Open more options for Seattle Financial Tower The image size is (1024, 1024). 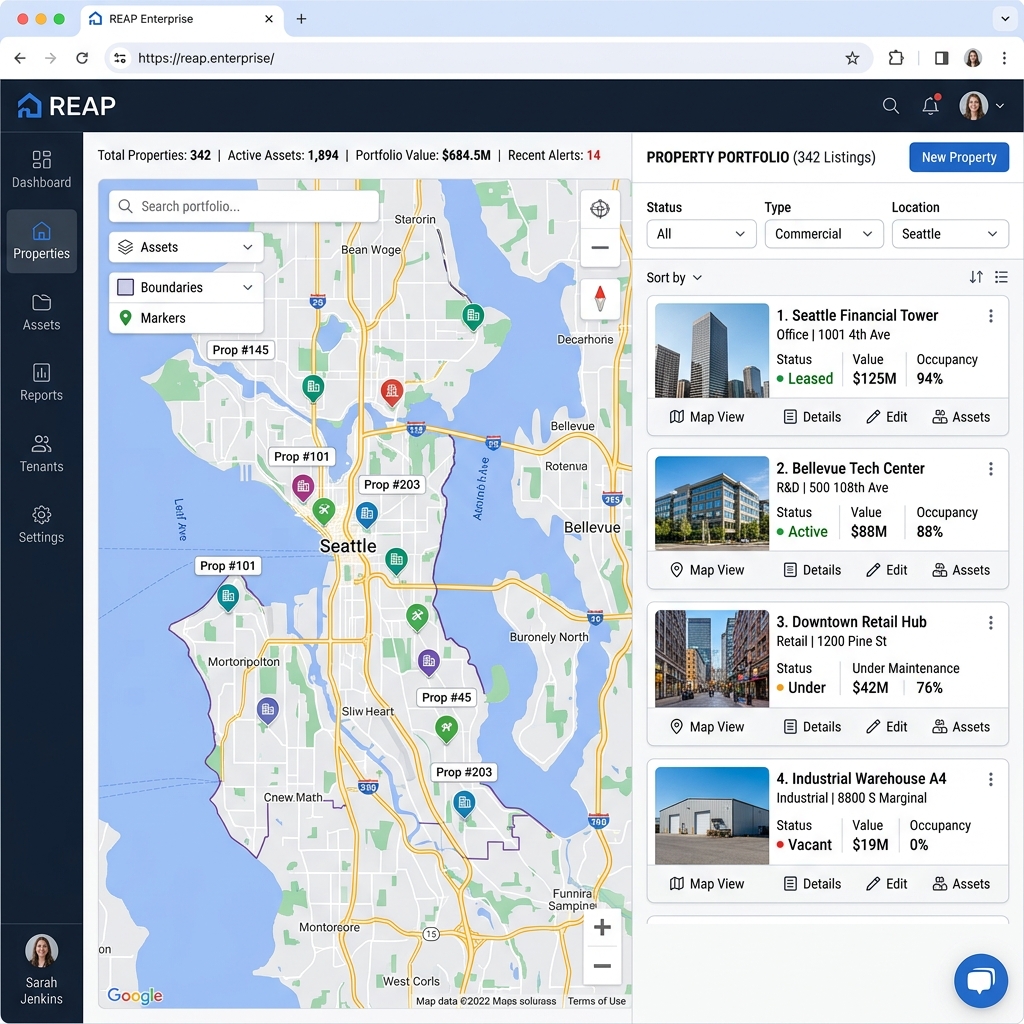click(990, 316)
